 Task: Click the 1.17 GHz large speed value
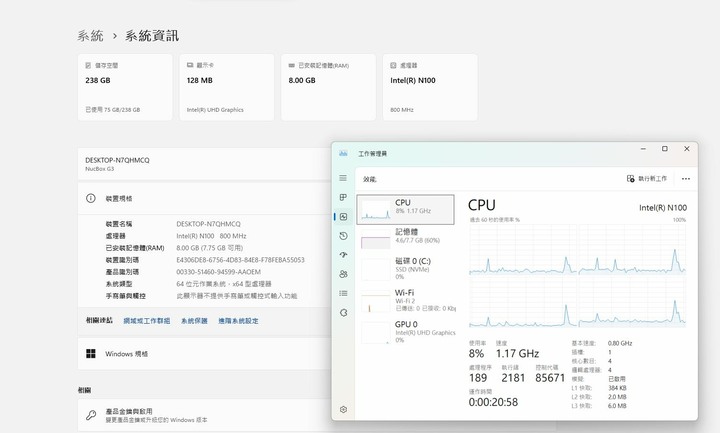click(x=517, y=354)
